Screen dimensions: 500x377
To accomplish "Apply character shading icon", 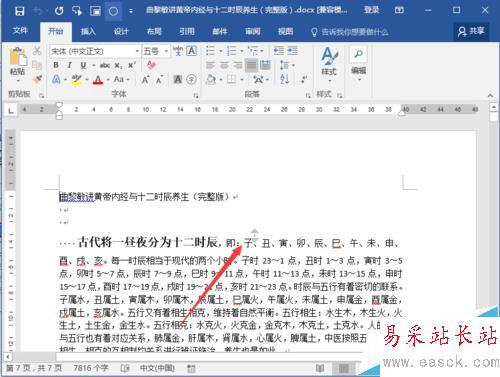I will 178,79.
